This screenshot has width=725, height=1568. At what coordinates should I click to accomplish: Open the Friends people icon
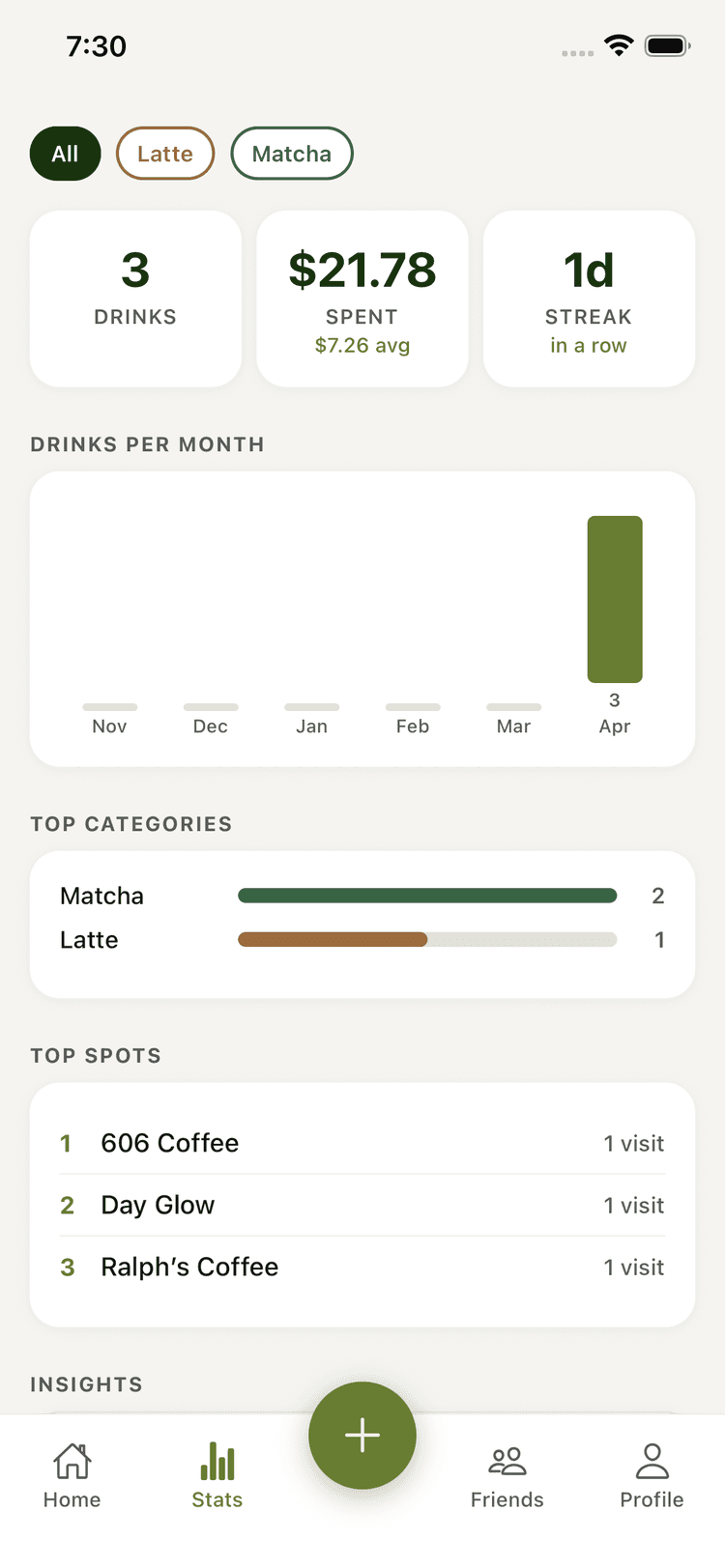[x=507, y=1461]
